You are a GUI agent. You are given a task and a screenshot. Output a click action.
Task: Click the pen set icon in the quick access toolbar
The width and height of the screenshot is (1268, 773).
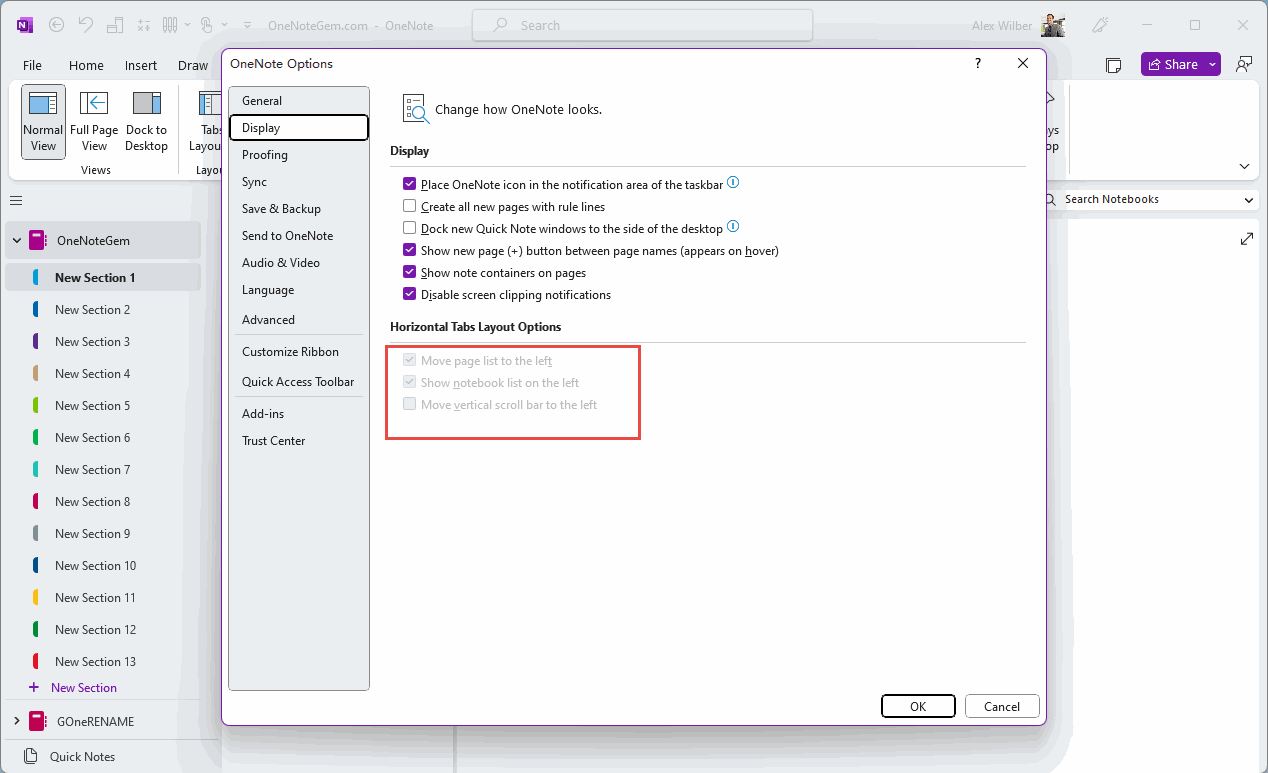[170, 25]
